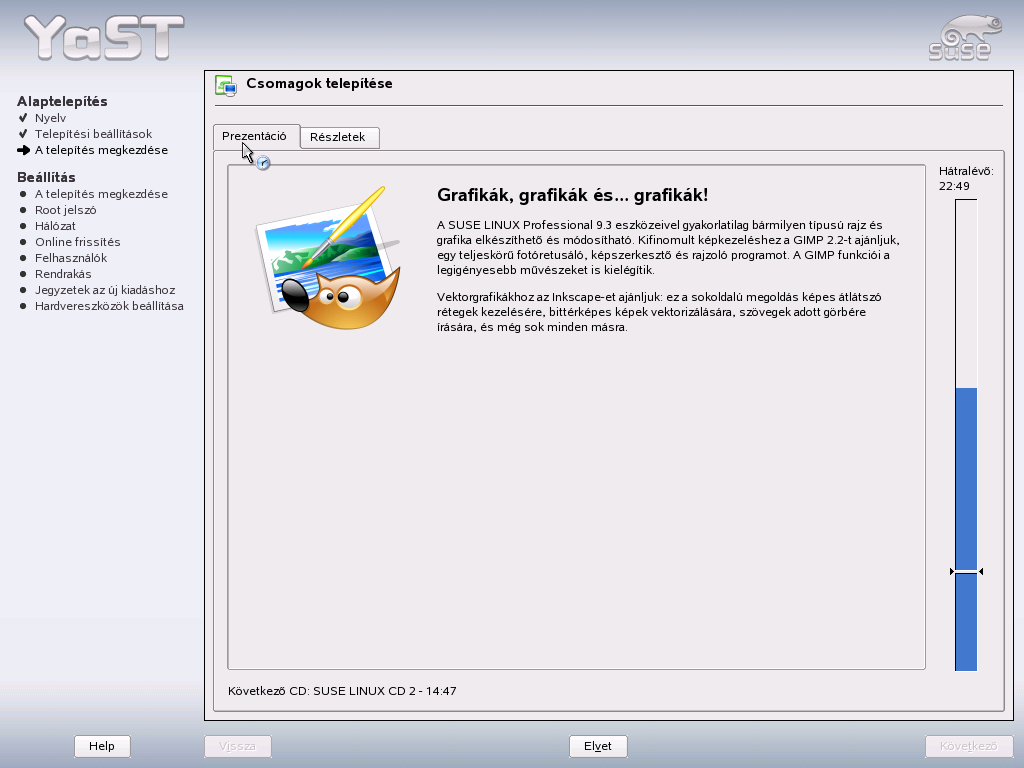Click the YaST logo

coord(104,38)
